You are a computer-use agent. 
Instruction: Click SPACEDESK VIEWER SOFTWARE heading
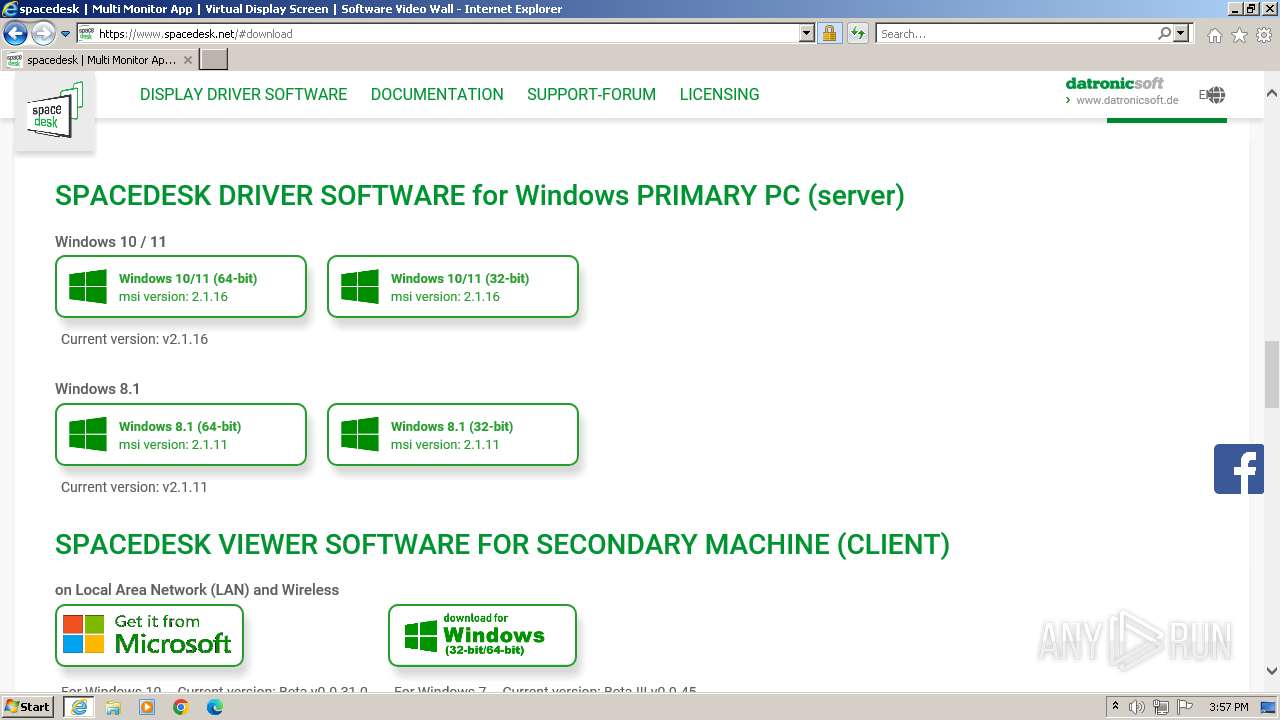coord(502,544)
